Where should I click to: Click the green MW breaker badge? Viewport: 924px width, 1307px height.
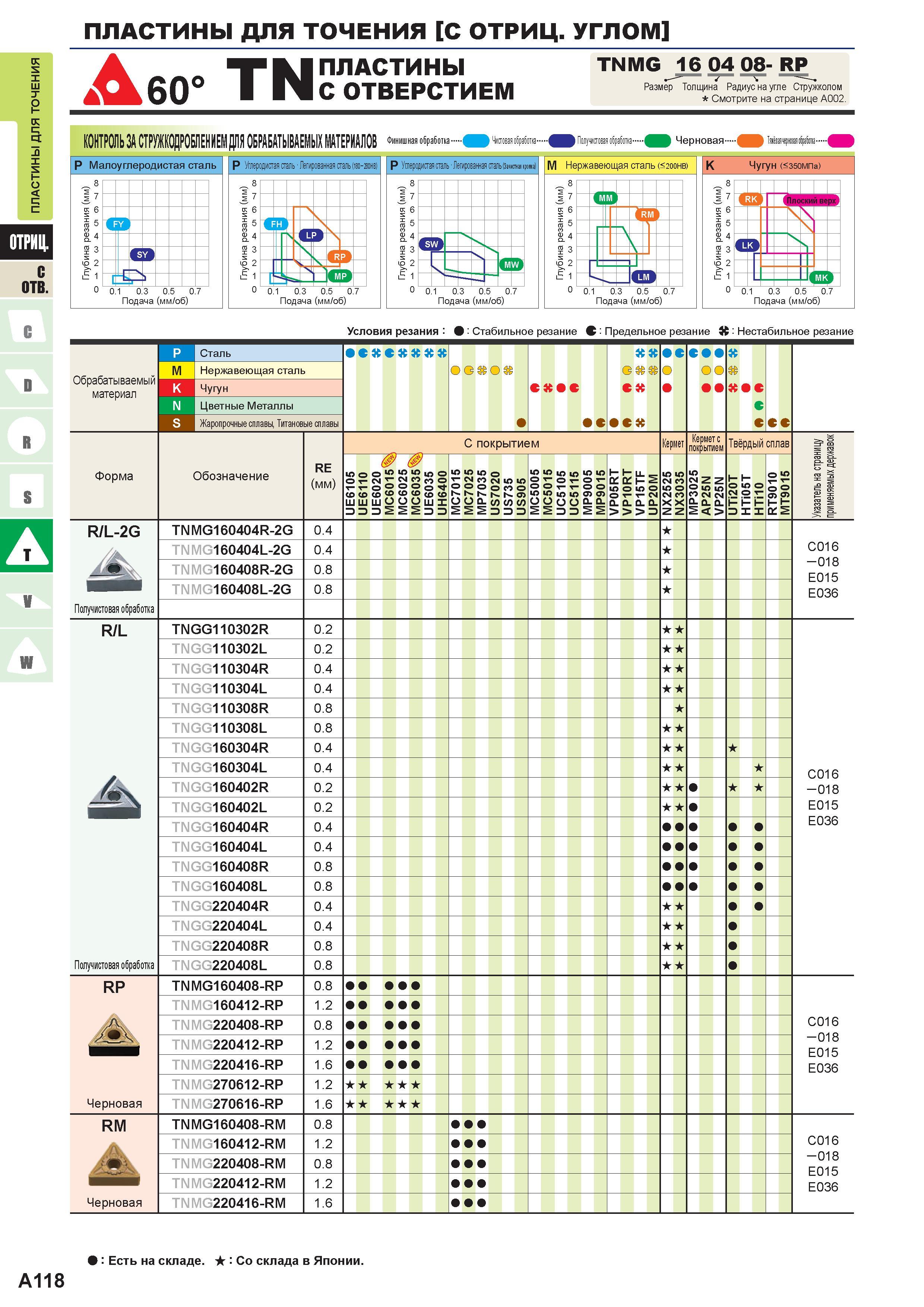click(511, 265)
